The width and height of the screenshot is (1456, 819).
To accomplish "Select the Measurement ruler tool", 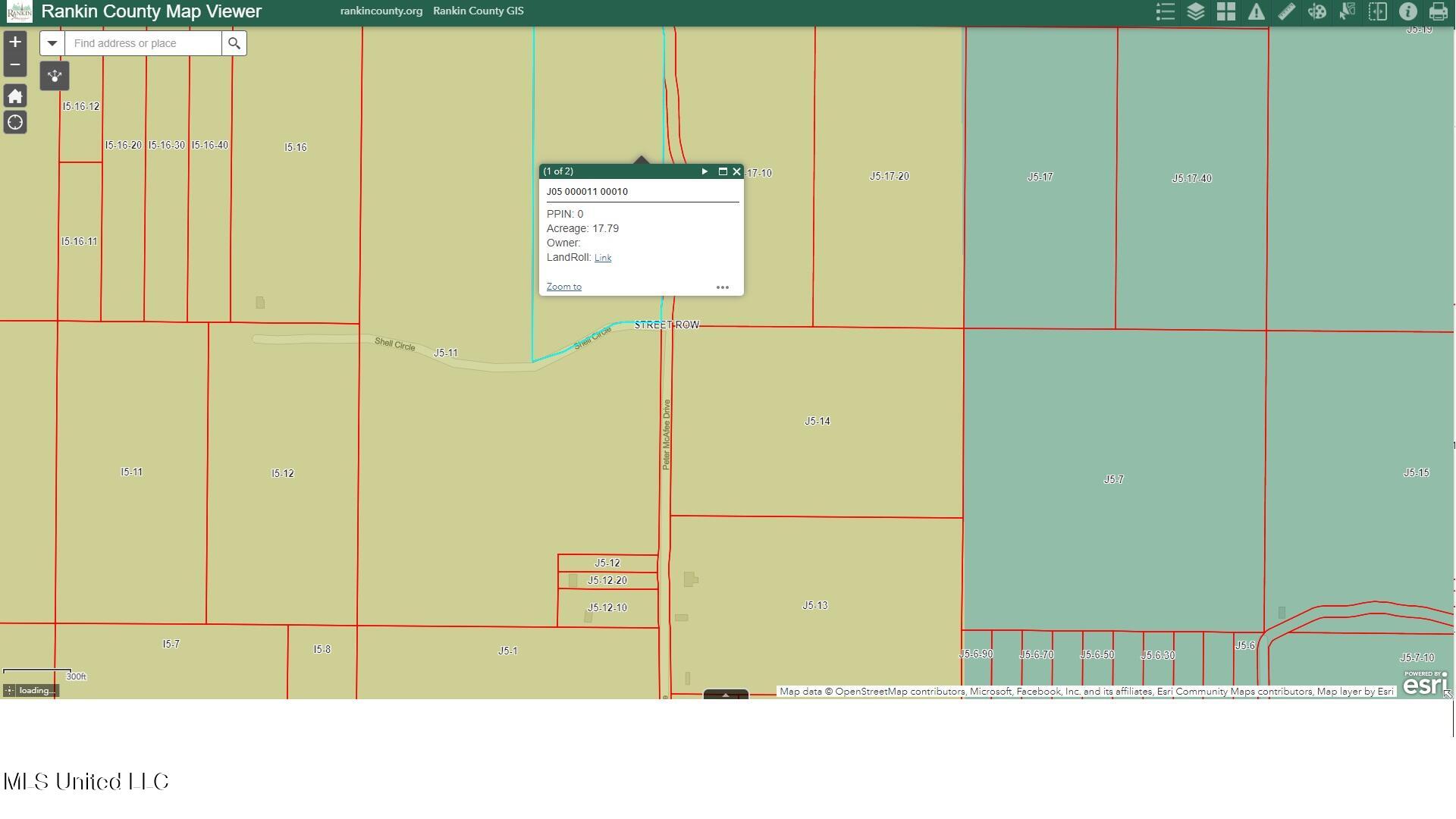I will pos(1287,11).
